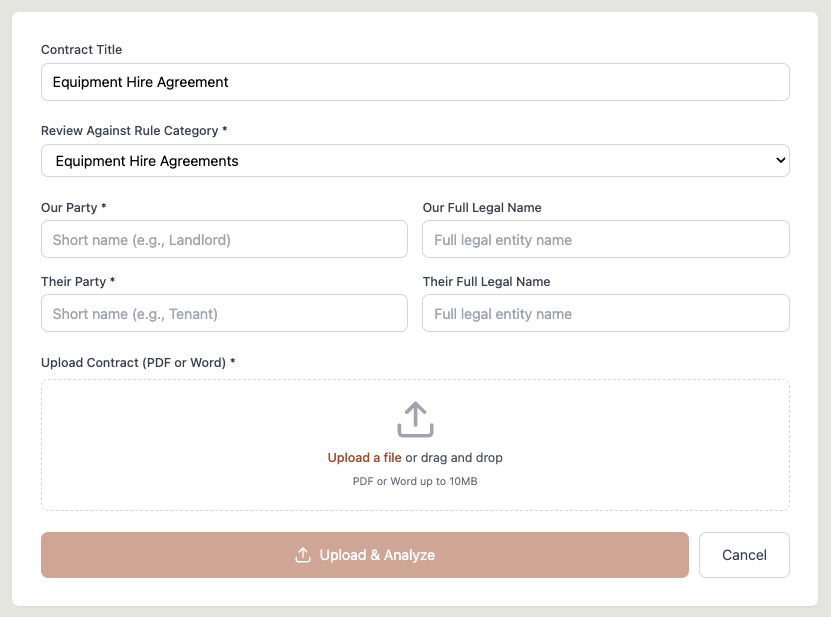This screenshot has height=617, width=831.
Task: Click the Upload a file link
Action: pos(364,457)
